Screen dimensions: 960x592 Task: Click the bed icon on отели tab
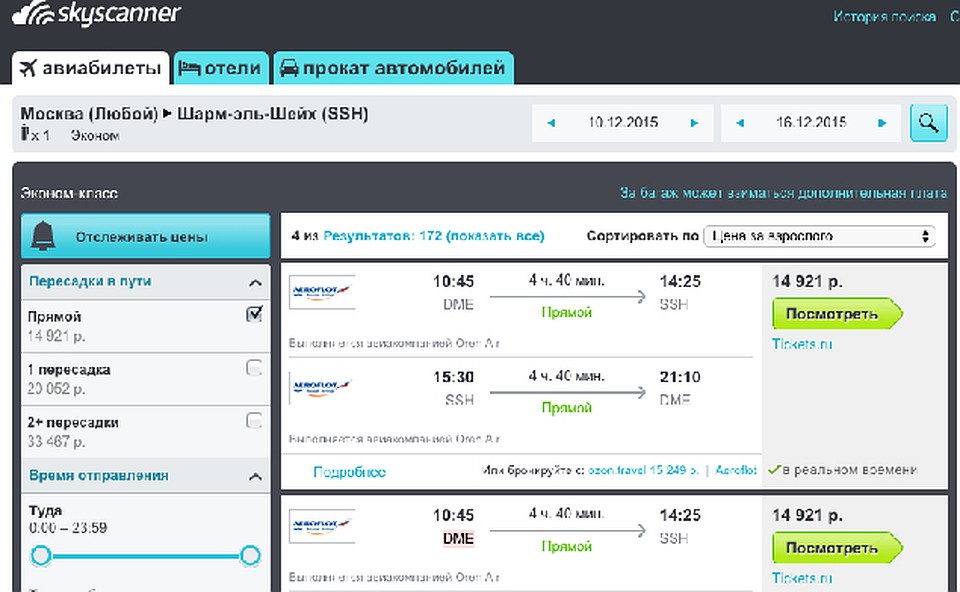pos(189,68)
